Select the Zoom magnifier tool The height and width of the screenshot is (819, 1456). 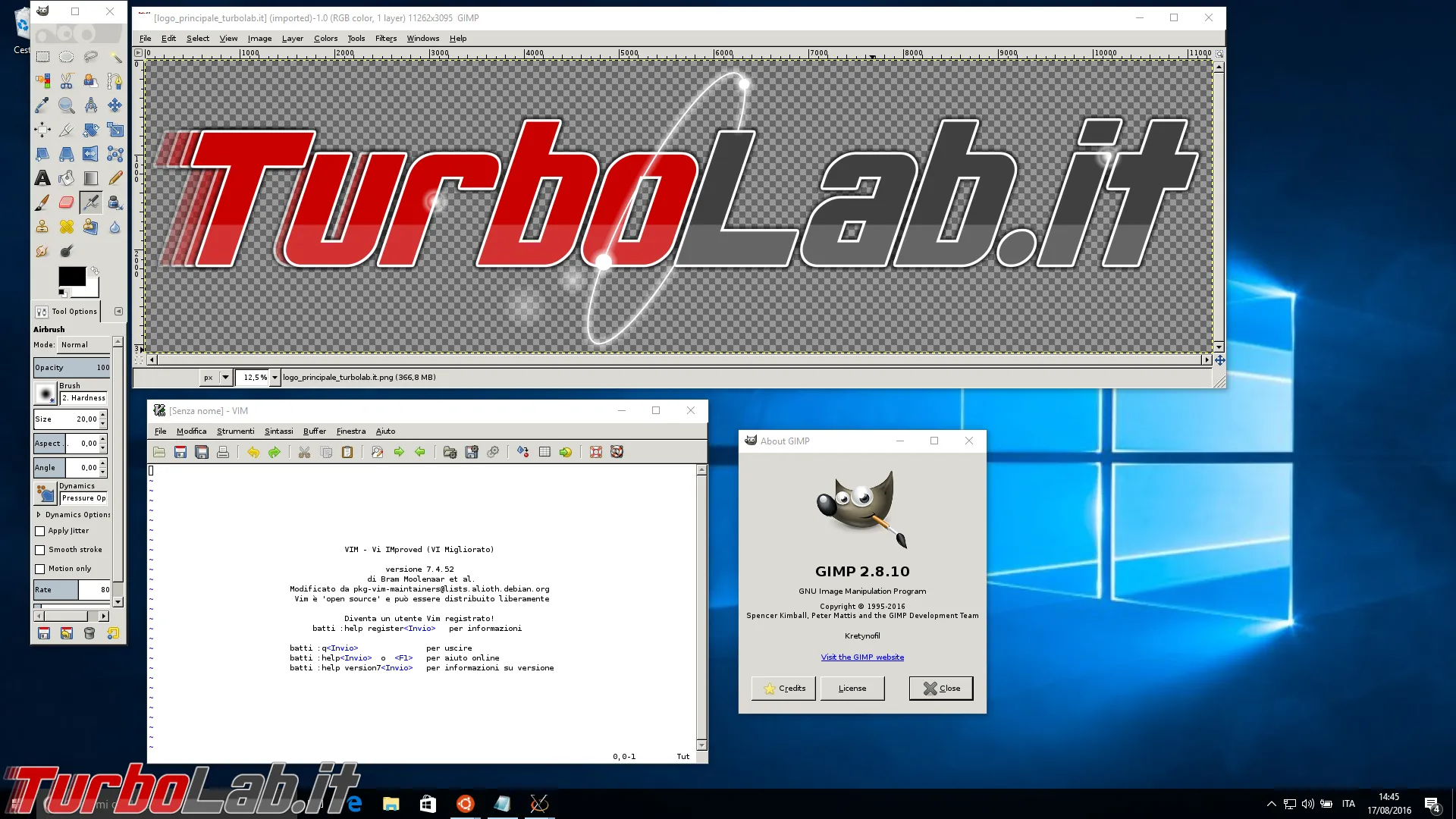point(67,105)
